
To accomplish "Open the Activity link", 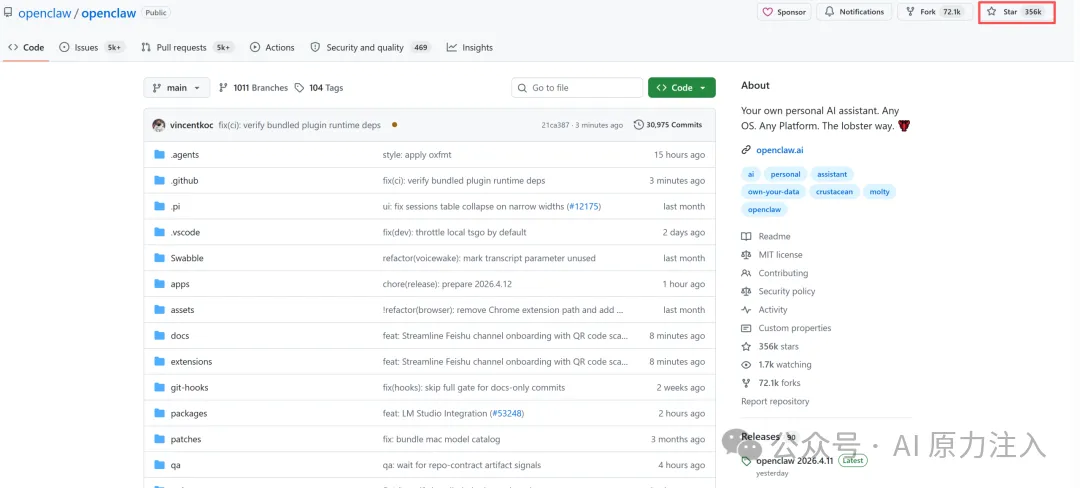I will click(765, 310).
